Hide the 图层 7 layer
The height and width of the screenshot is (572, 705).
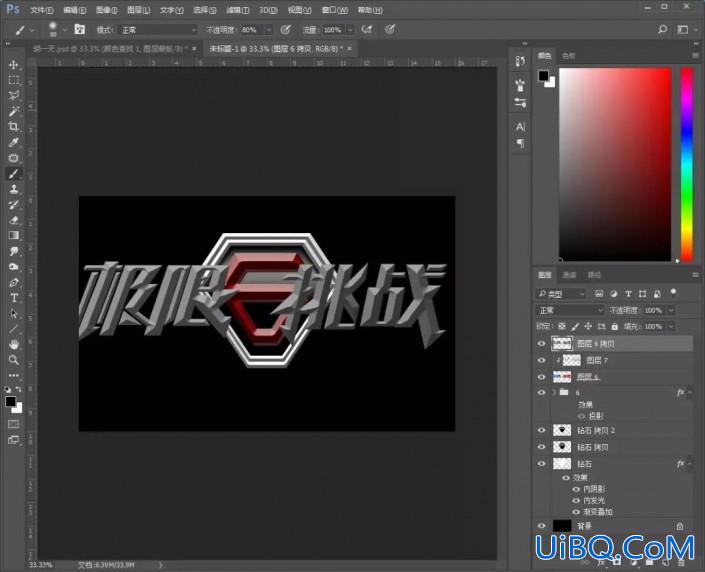tap(541, 360)
